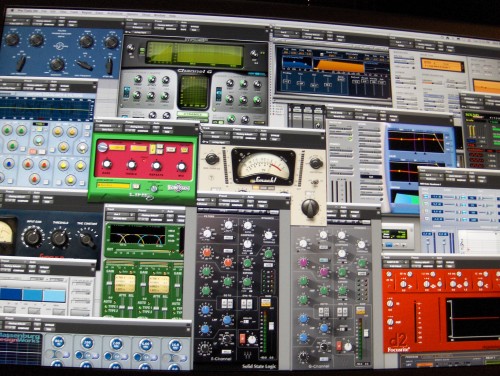Viewport: 500px width, 376px height.
Task: Click the Bass knob on Echo Farm
Action: (107, 164)
